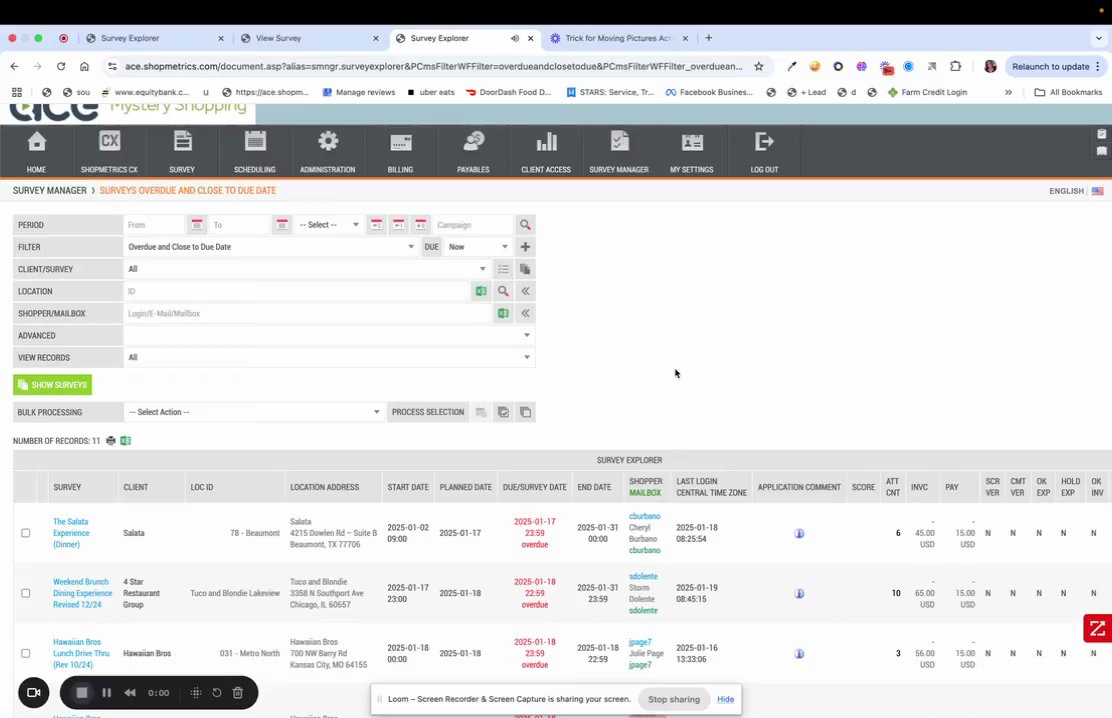Open Client Access charts
This screenshot has height=718, width=1112.
[x=546, y=151]
